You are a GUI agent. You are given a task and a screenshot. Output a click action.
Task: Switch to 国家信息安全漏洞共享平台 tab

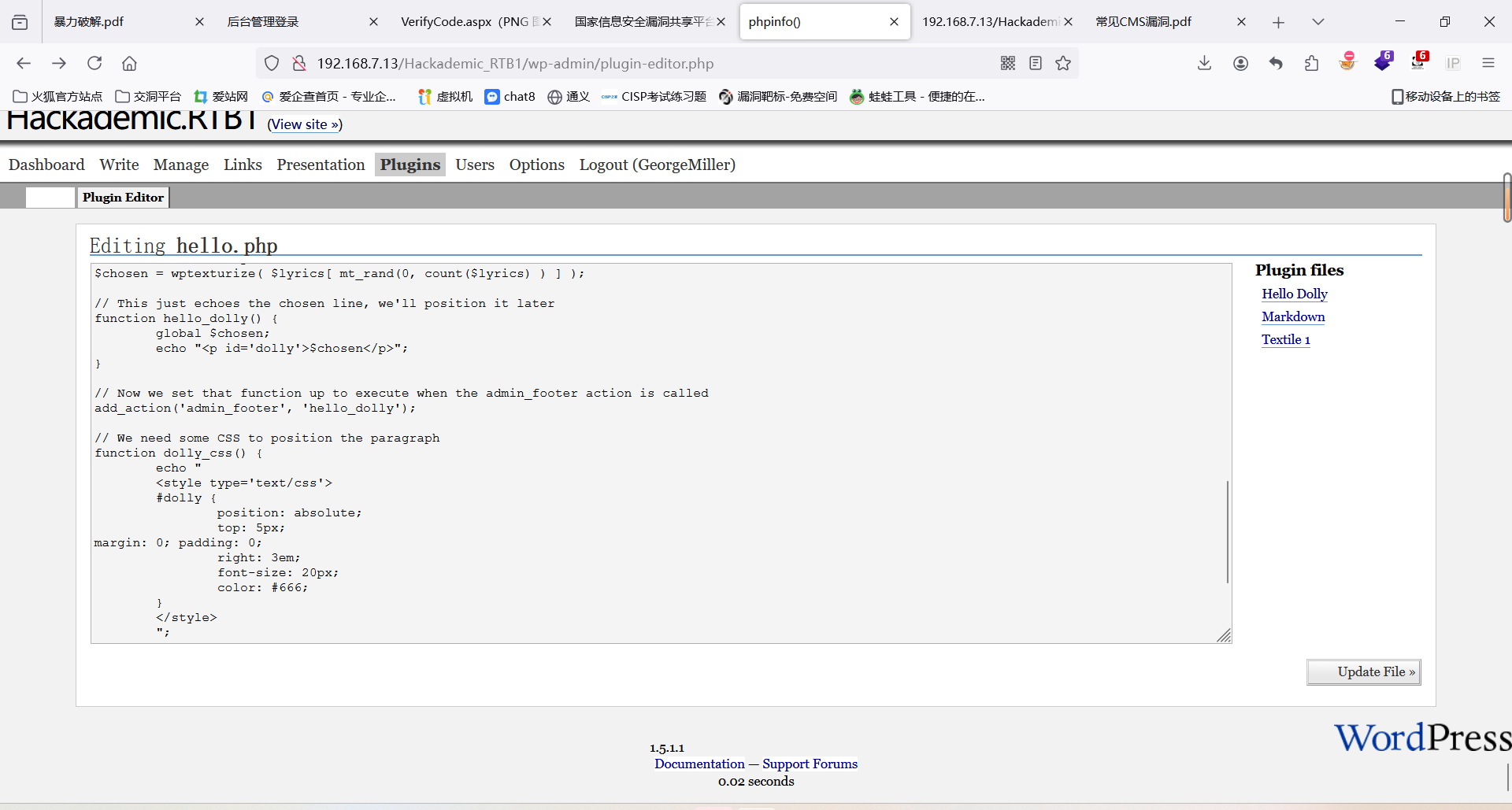[x=643, y=22]
